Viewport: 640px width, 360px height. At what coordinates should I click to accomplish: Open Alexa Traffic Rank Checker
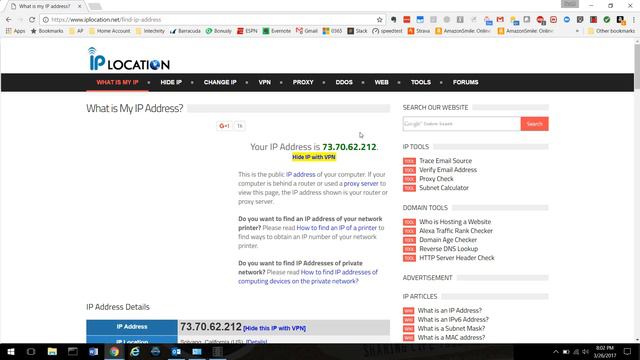pyautogui.click(x=456, y=231)
